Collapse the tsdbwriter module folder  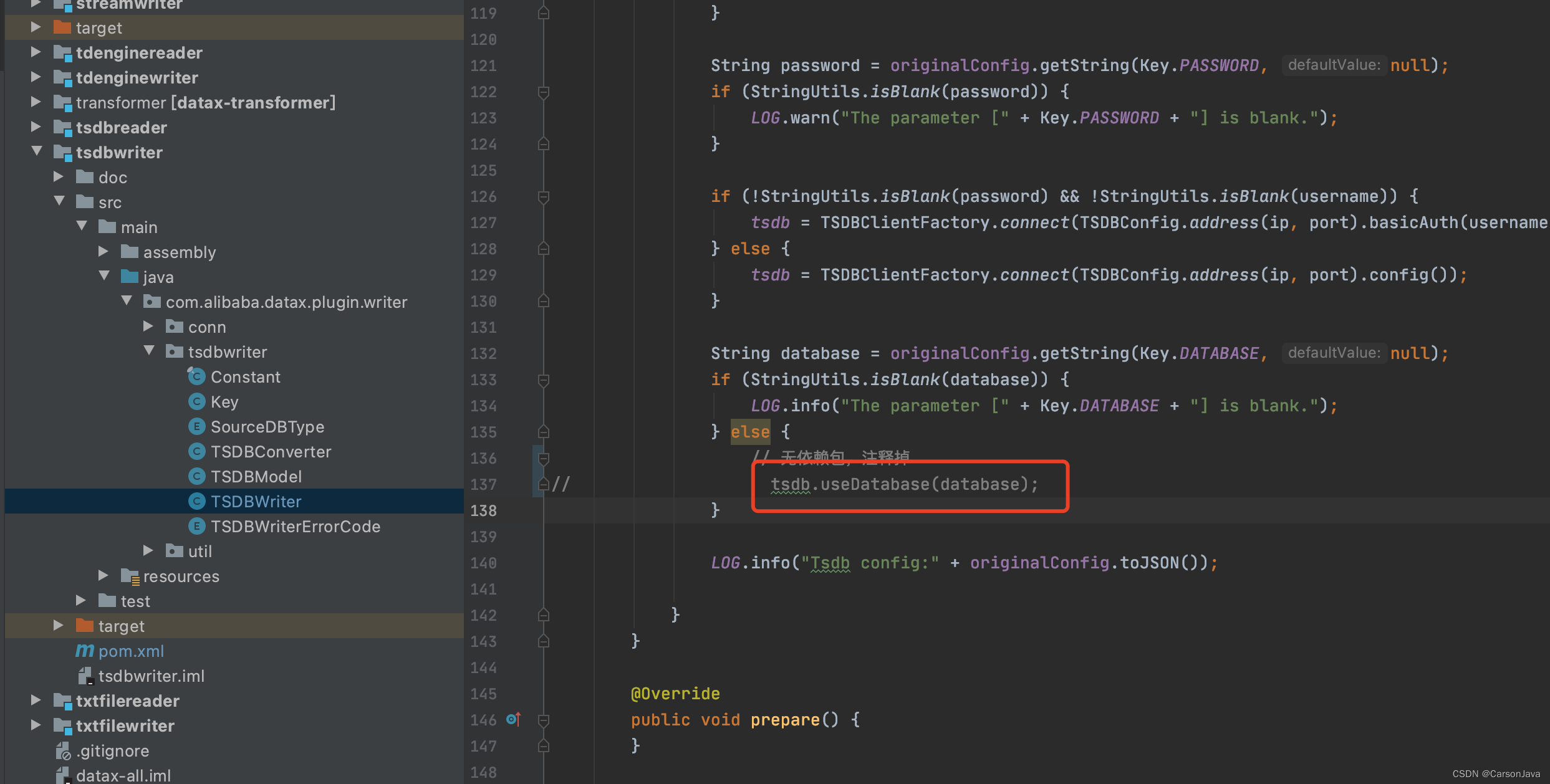tap(37, 152)
